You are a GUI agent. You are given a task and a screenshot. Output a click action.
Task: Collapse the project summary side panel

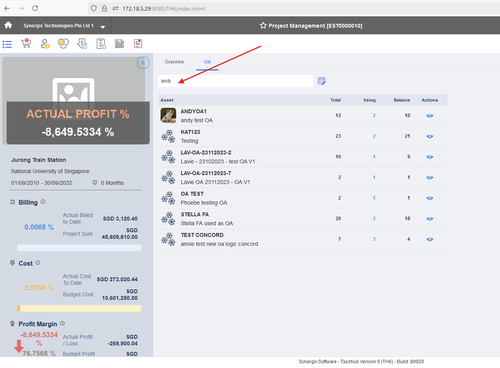pos(143,63)
